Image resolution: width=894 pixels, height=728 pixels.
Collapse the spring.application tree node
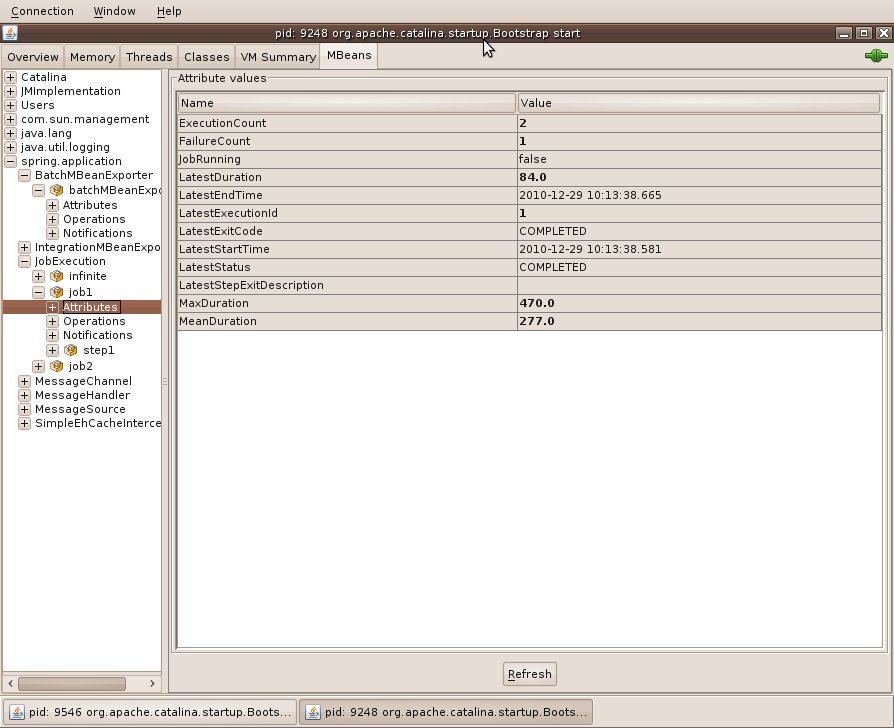pyautogui.click(x=9, y=161)
